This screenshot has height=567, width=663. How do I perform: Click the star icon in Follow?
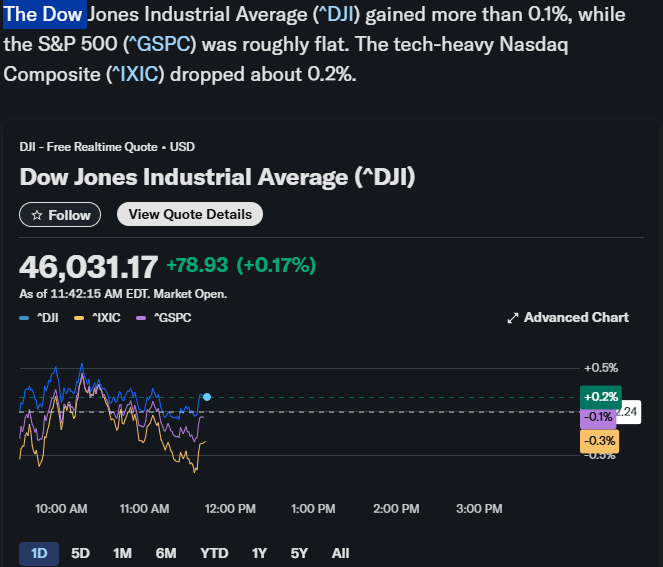tap(37, 215)
